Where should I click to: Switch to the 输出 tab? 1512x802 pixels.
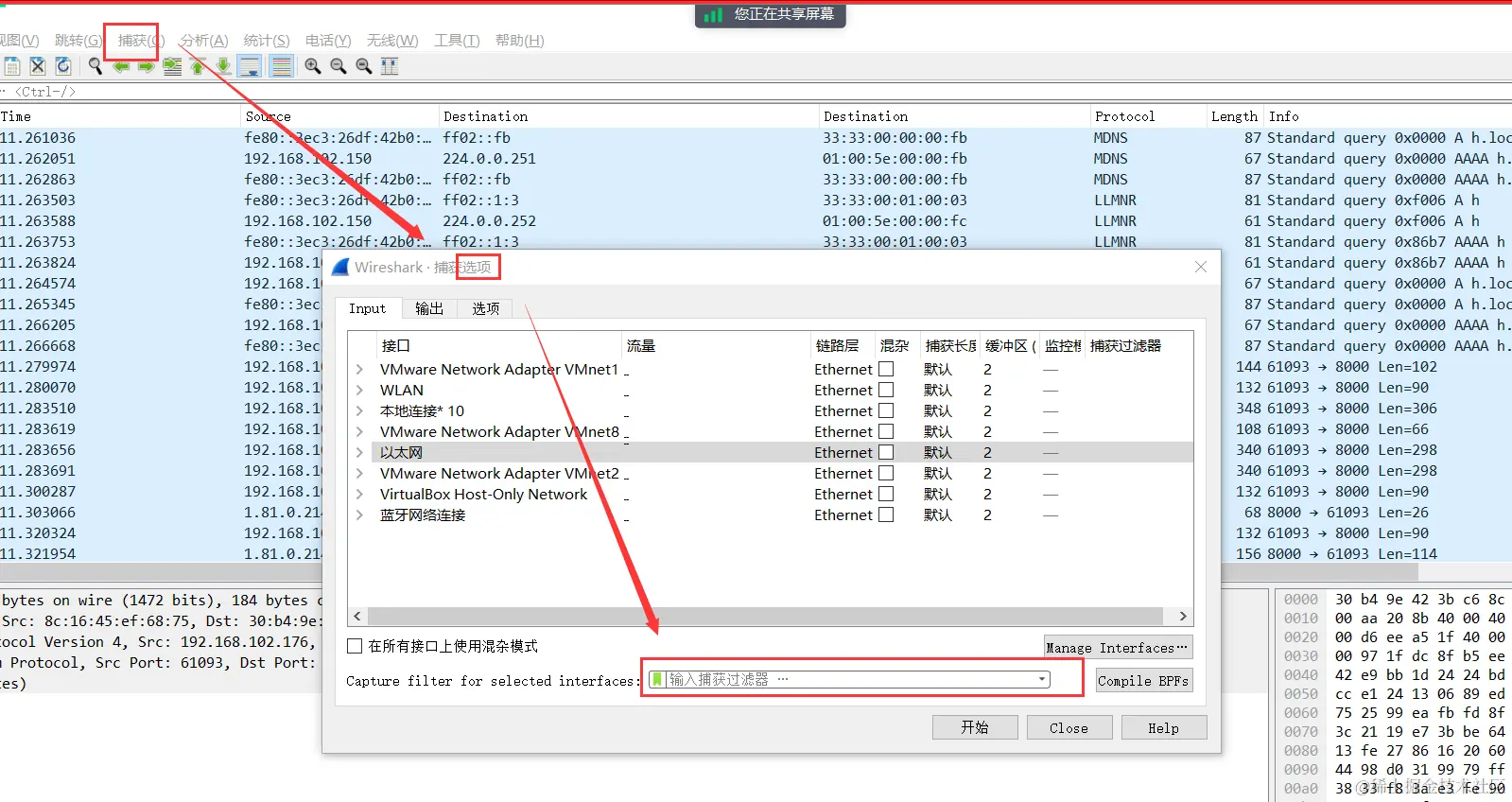[x=429, y=308]
